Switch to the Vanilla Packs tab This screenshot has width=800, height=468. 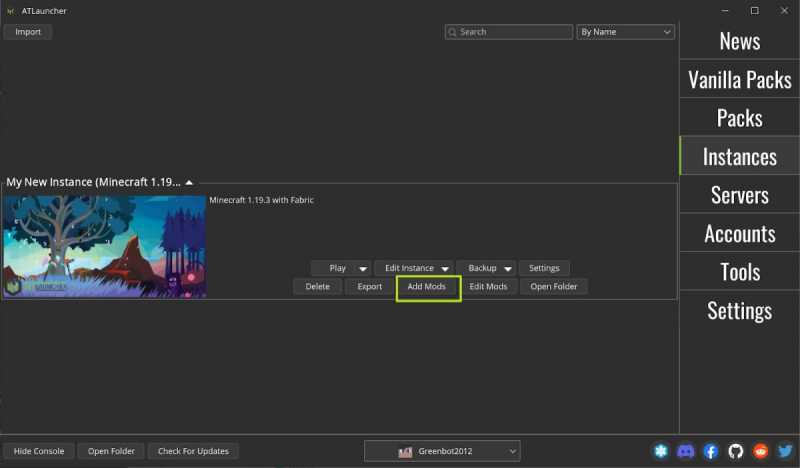coord(739,79)
